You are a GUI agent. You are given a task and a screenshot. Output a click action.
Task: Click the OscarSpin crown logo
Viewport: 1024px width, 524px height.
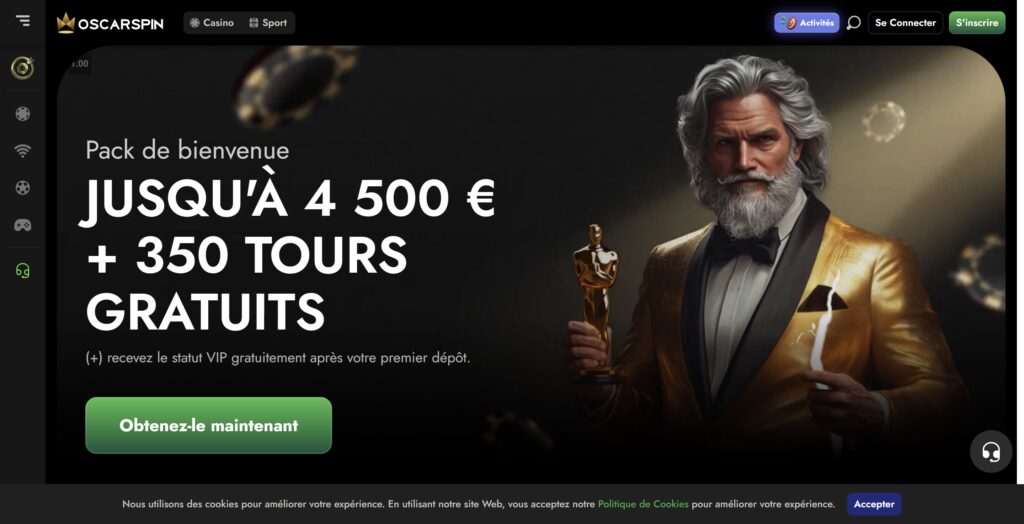click(x=110, y=24)
